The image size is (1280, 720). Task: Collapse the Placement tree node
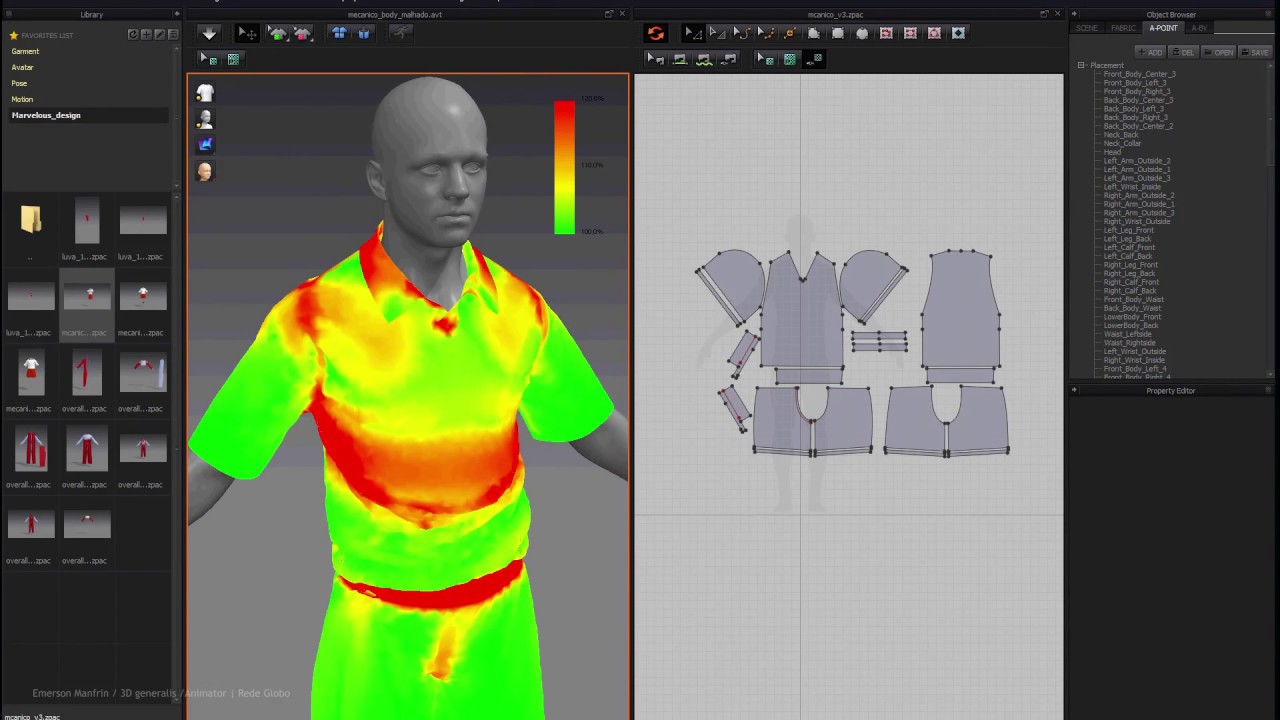tap(1081, 65)
